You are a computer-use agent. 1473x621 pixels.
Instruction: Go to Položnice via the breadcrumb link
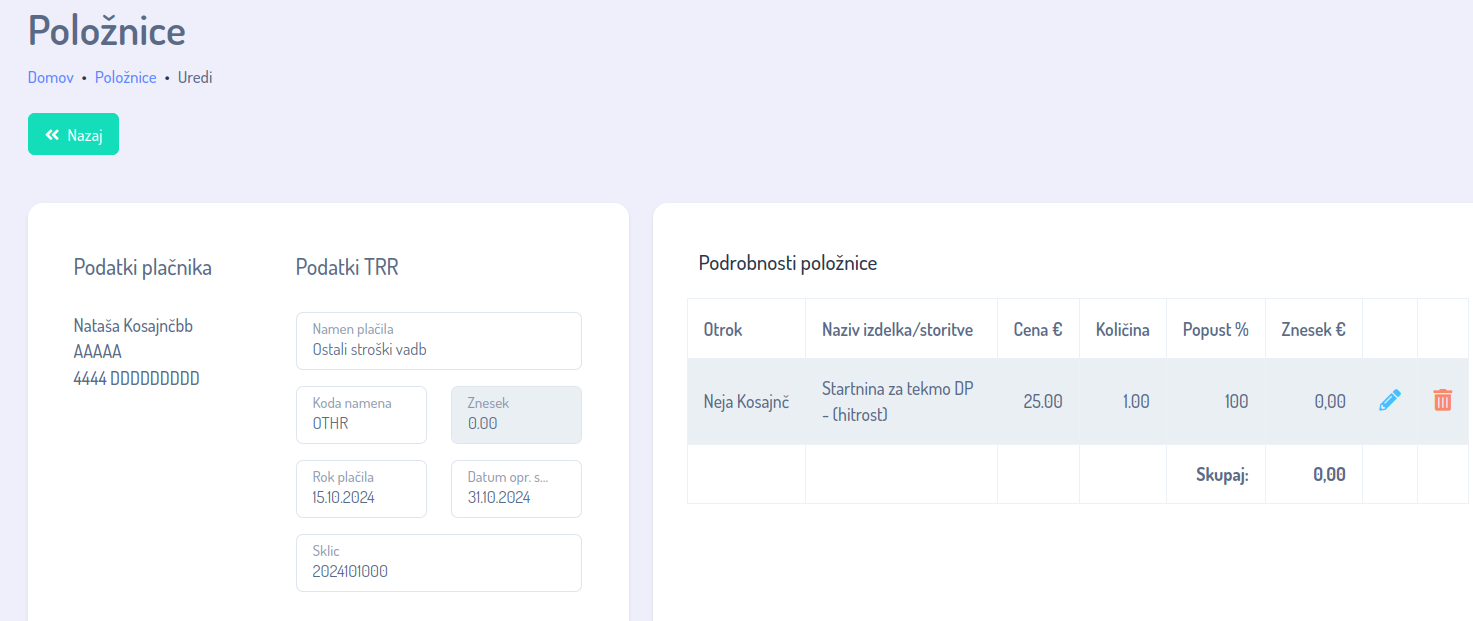tap(125, 77)
